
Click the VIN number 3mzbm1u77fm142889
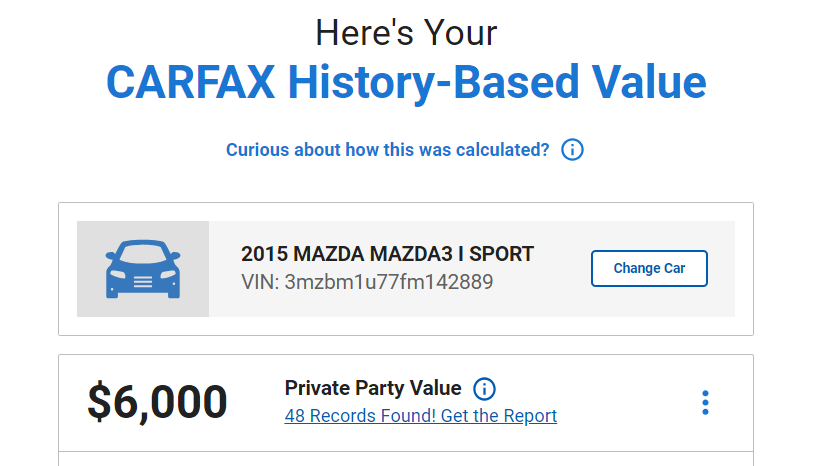[x=389, y=282]
